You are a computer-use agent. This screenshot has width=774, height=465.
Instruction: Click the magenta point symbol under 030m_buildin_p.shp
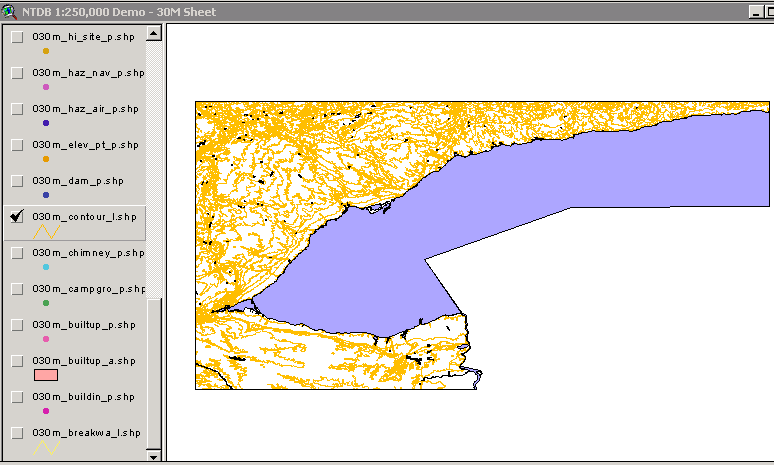point(46,411)
